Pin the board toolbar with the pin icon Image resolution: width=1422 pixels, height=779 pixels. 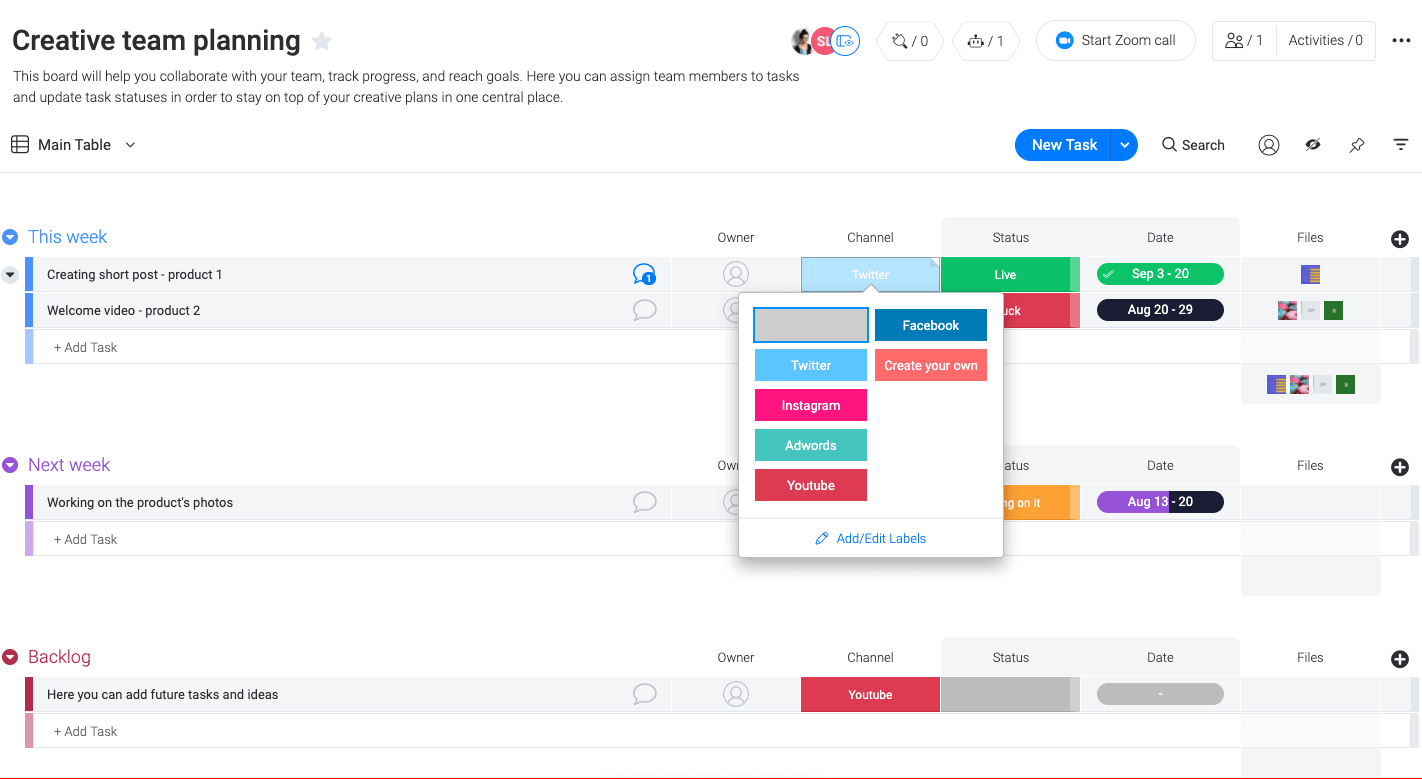(x=1357, y=145)
